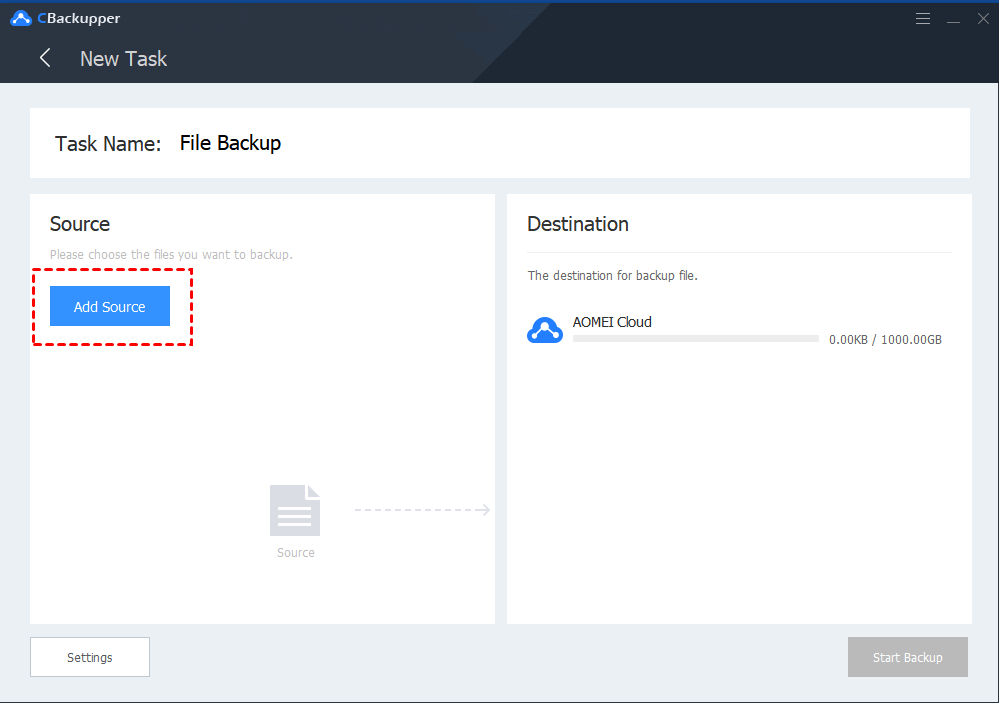
Task: Click the New Task page title
Action: coord(124,59)
